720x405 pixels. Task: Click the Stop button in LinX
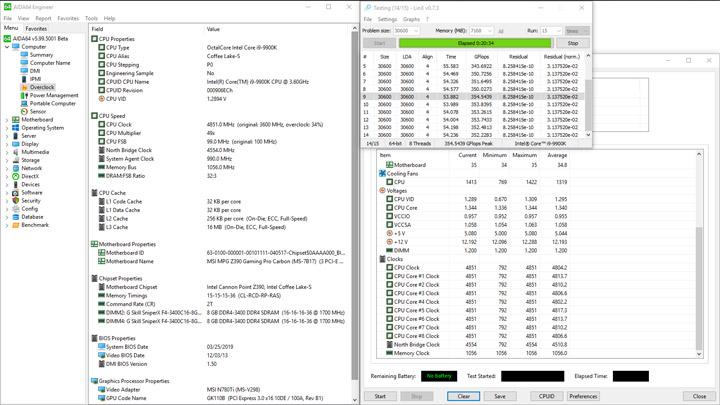click(573, 43)
